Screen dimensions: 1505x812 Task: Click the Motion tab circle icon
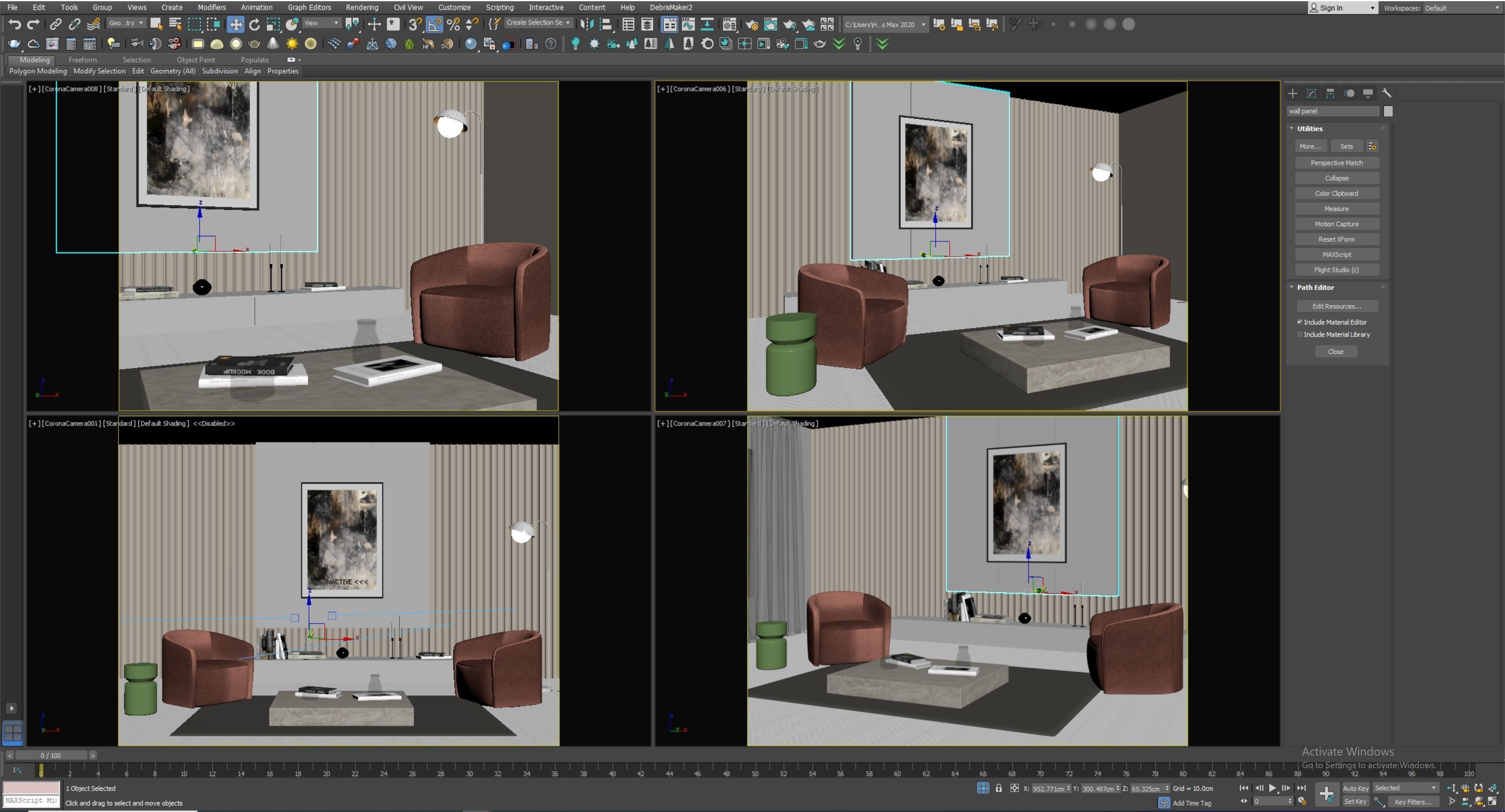(x=1349, y=94)
